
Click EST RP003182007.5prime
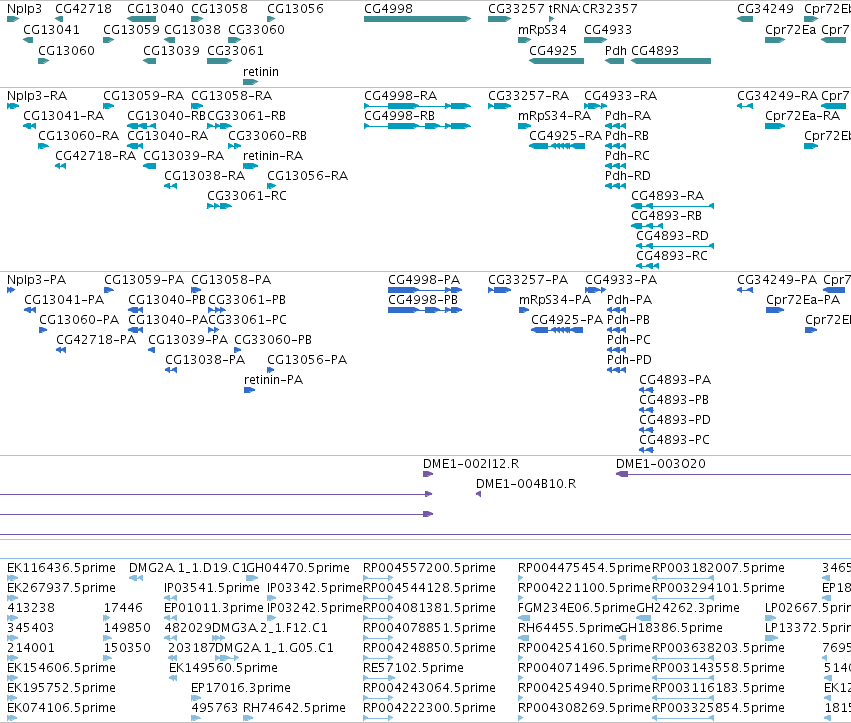[718, 568]
